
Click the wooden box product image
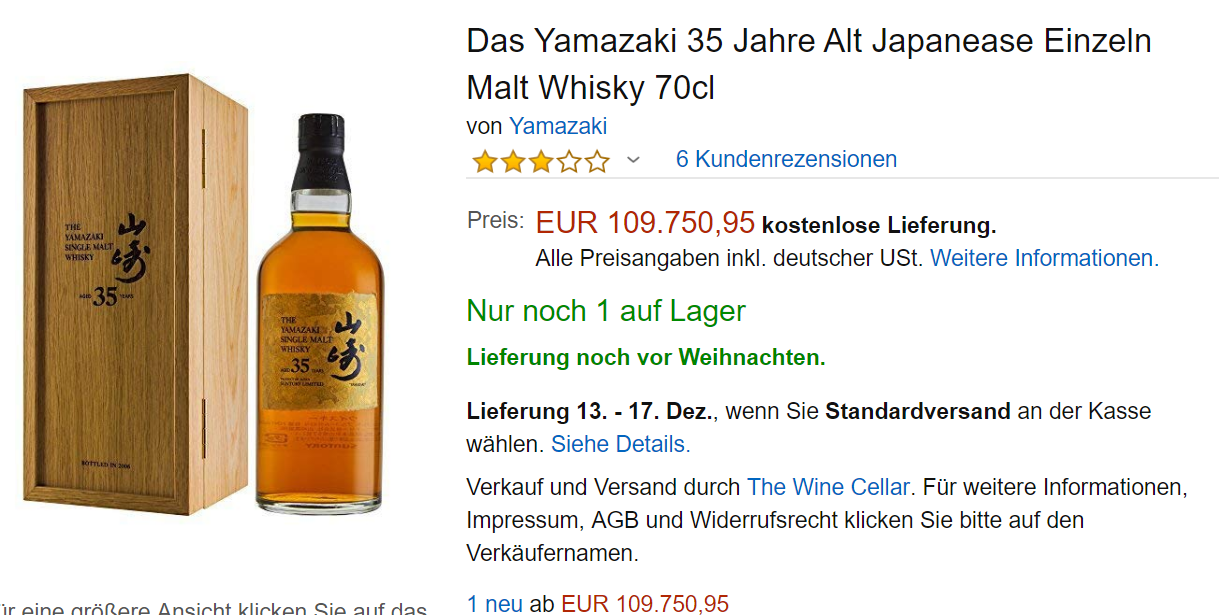point(134,296)
